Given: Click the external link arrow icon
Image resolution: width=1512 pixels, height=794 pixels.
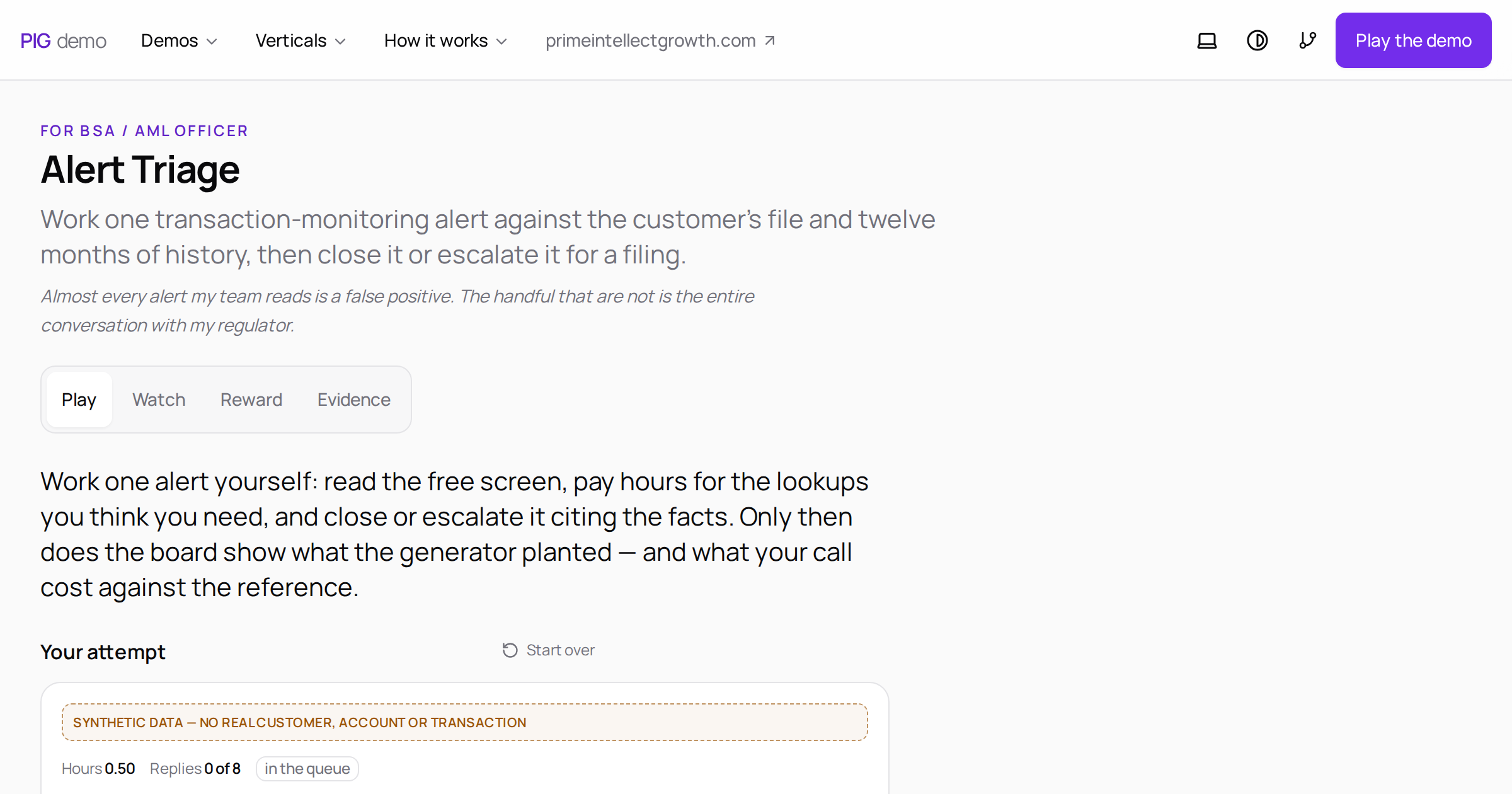Looking at the screenshot, I should click(x=769, y=41).
